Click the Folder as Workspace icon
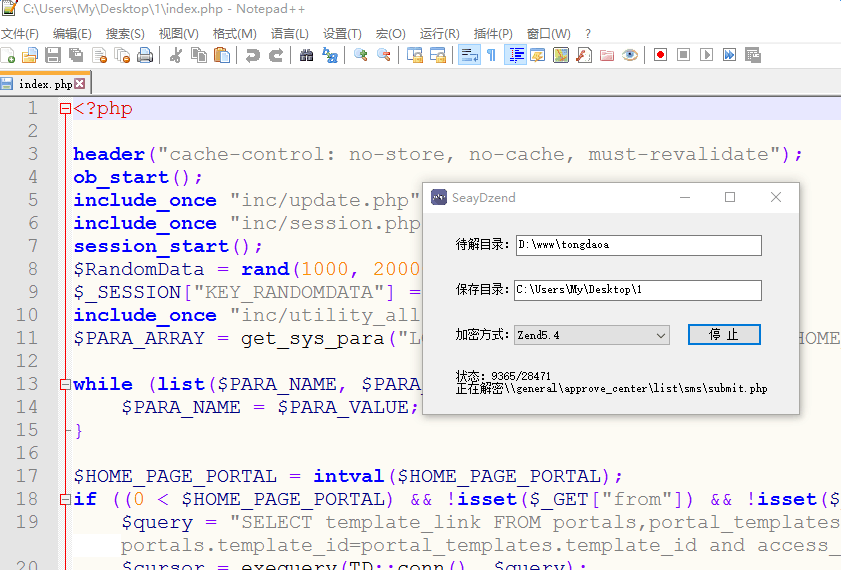Screen dimensions: 841x570 coord(607,55)
